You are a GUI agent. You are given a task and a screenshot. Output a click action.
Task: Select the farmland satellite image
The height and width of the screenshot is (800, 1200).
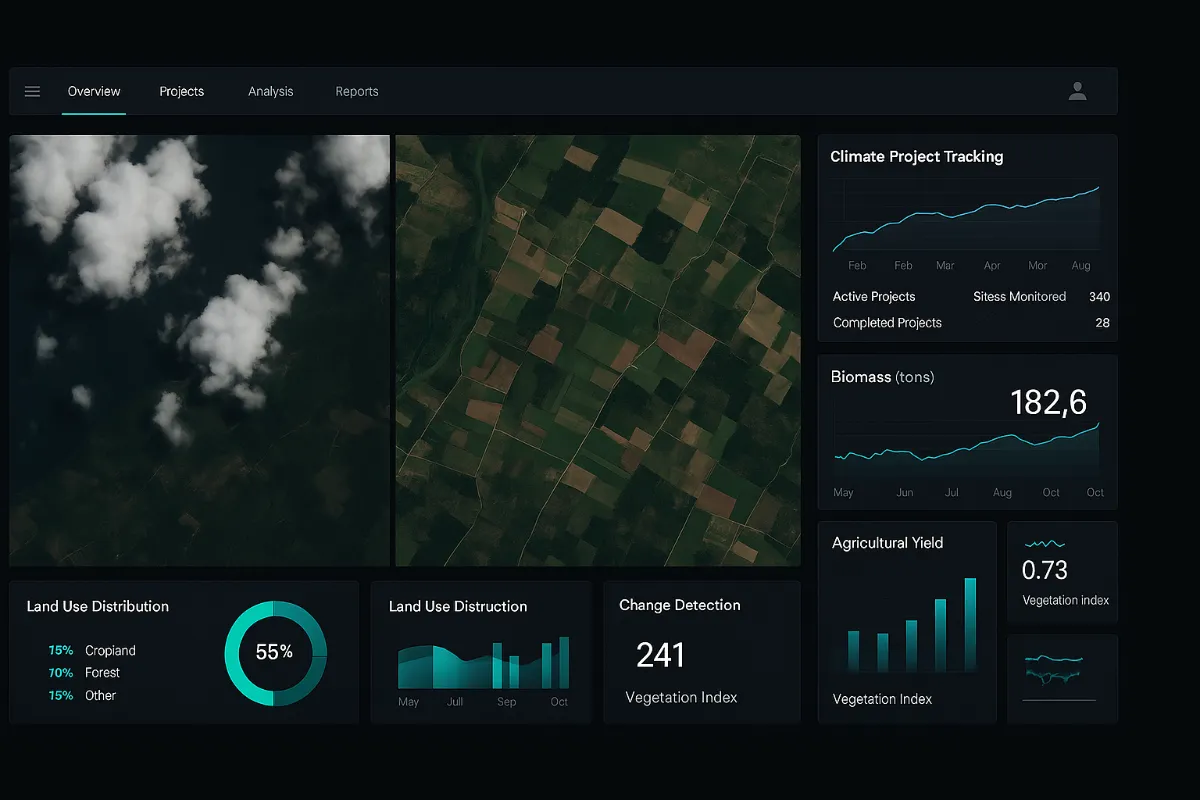[598, 350]
